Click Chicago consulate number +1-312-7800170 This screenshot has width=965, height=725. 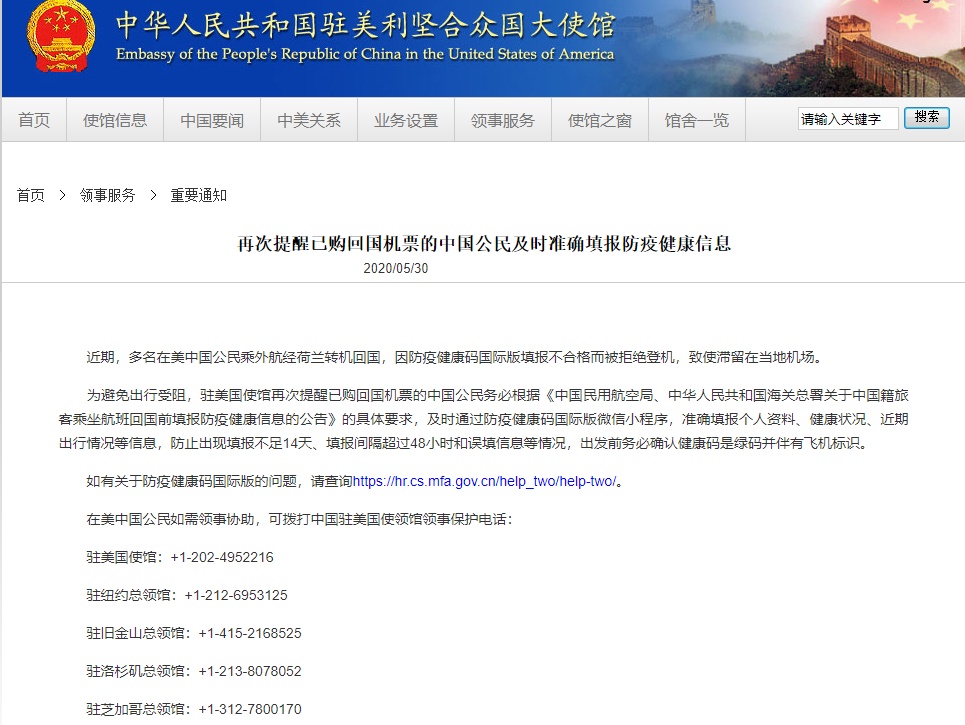click(250, 709)
